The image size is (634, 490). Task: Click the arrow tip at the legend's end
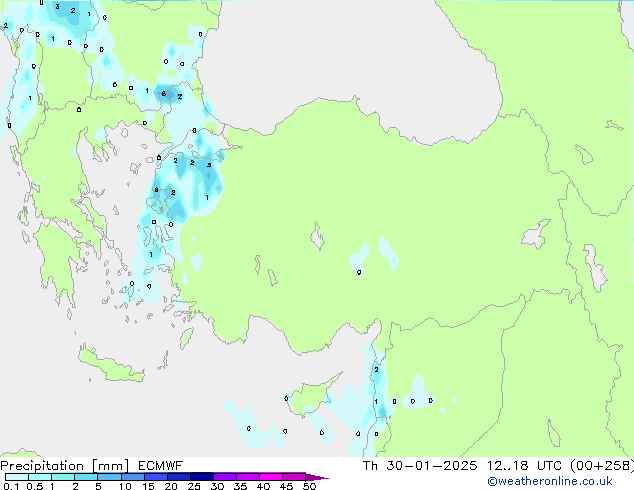[x=324, y=478]
